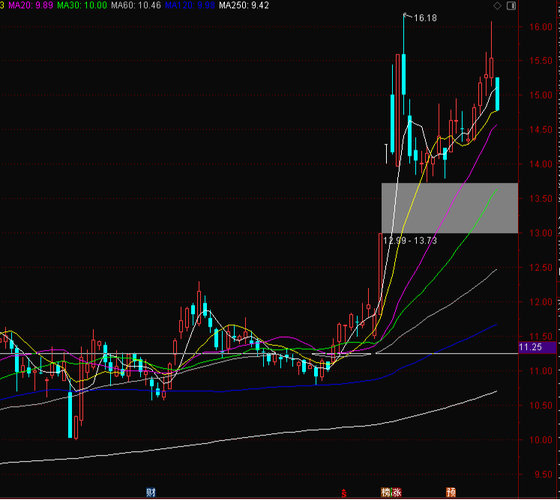
Task: Open the orange 预 forecast marker
Action: point(451,492)
